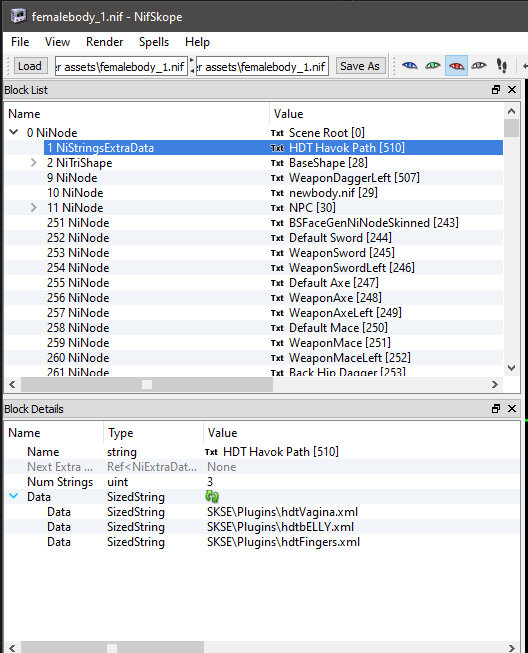Open the Render menu

pos(105,42)
